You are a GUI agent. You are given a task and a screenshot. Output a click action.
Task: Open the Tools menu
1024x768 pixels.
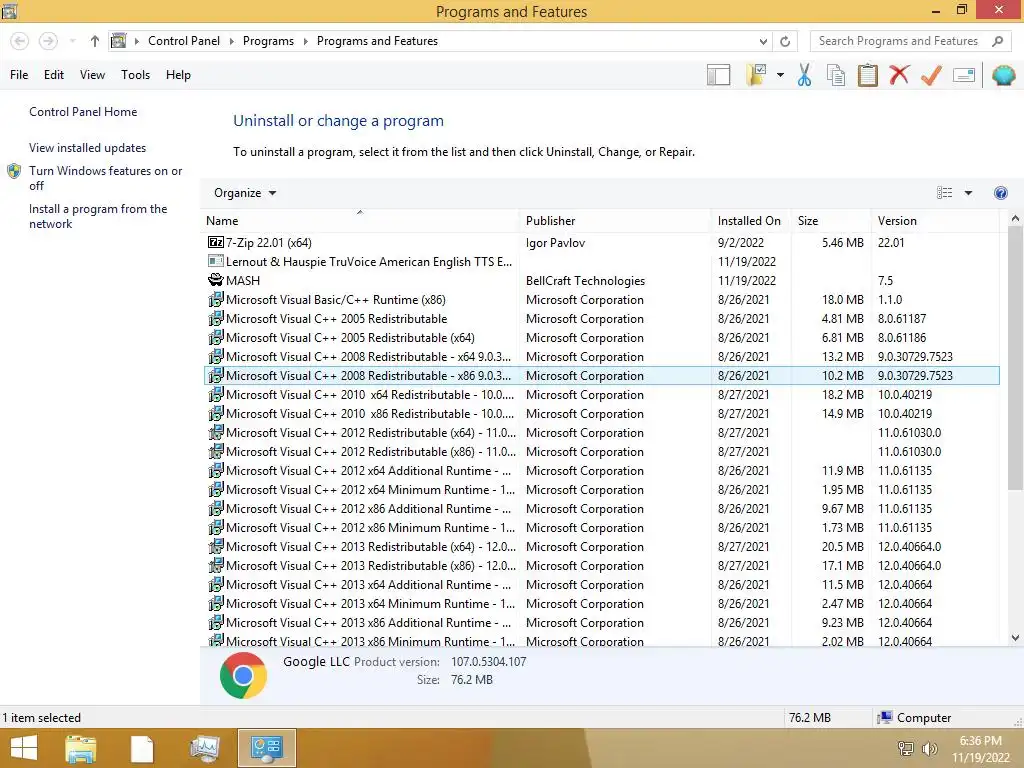[x=135, y=74]
